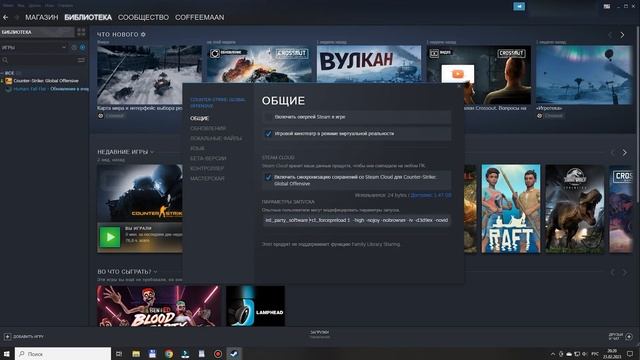640x360 pixels.
Task: Show hidden system tray icons
Action: point(553,354)
